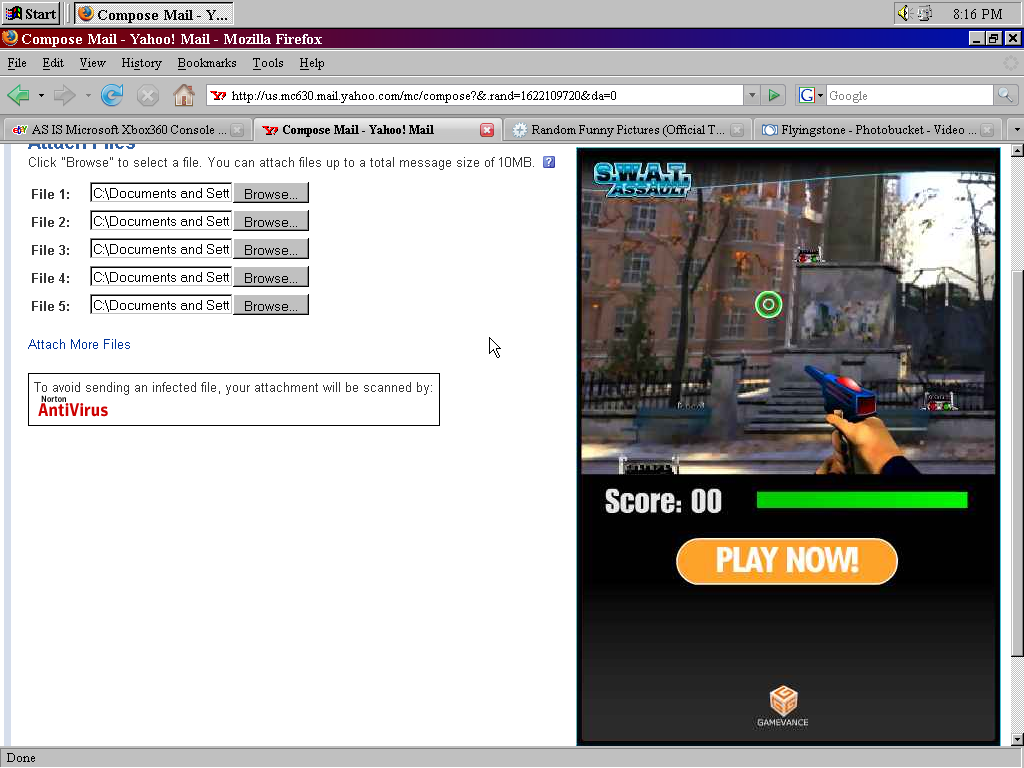Click the Score: 00 text in ad
The image size is (1024, 768).
[x=663, y=502]
